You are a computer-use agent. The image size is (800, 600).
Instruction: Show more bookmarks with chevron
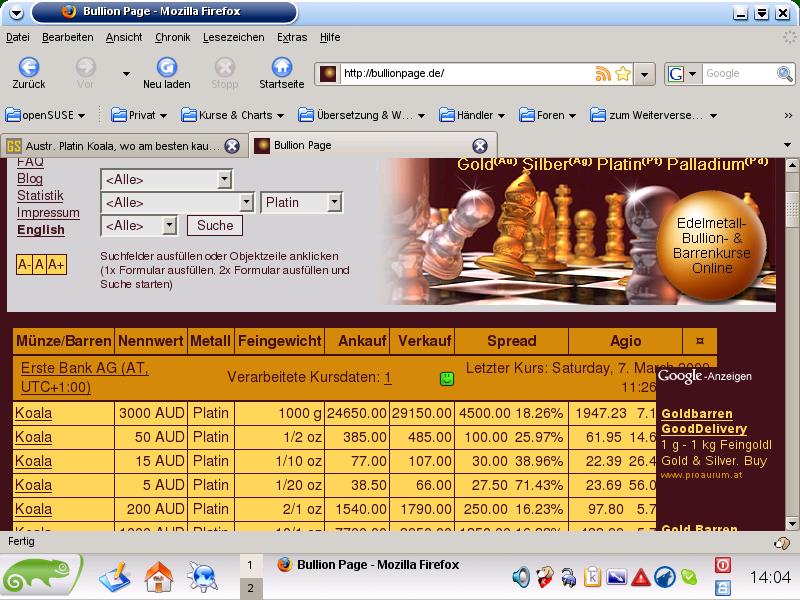click(788, 116)
